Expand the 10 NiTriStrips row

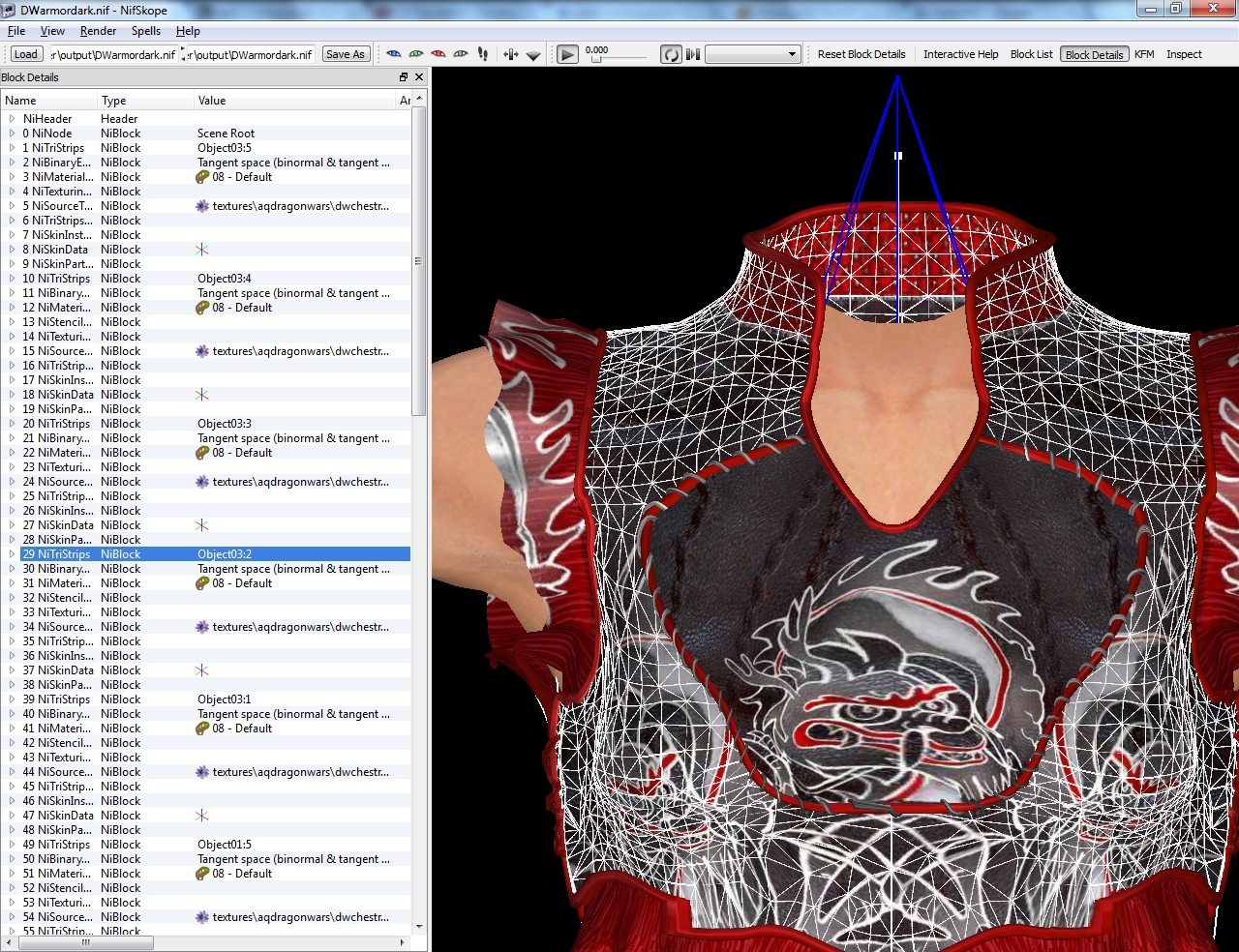12,279
